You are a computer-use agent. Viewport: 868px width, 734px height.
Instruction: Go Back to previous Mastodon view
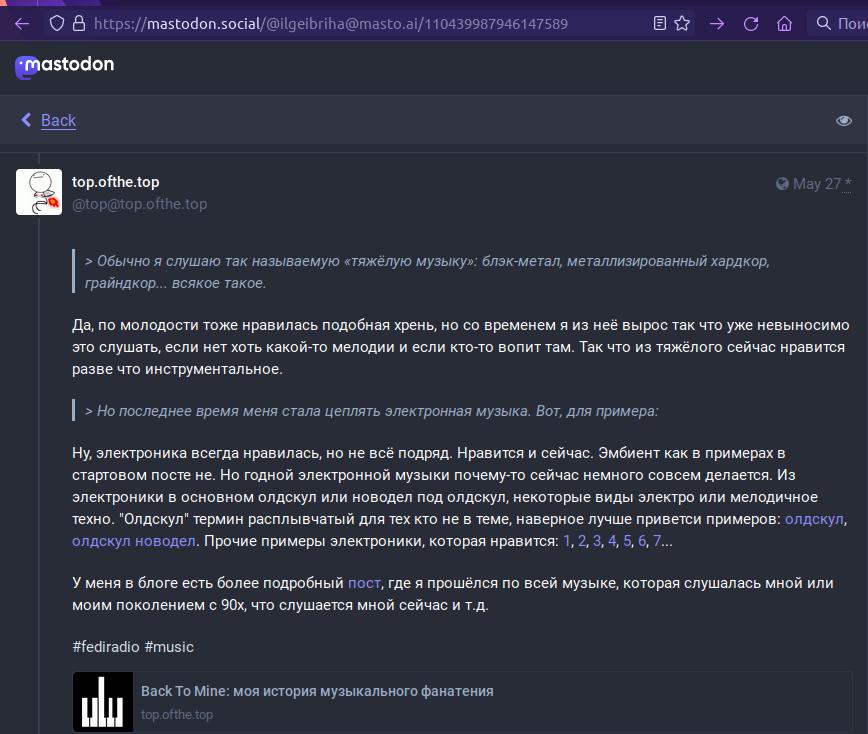pos(58,120)
